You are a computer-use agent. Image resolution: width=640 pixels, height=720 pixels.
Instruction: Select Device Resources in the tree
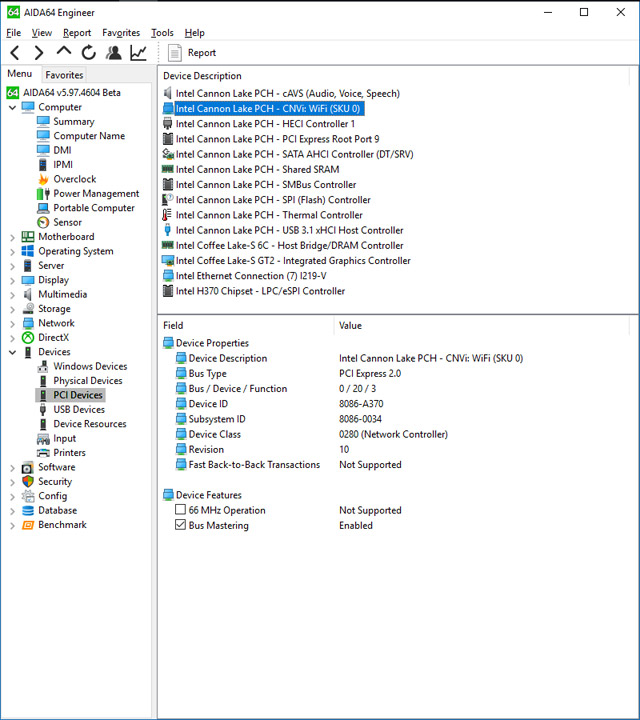(x=90, y=424)
